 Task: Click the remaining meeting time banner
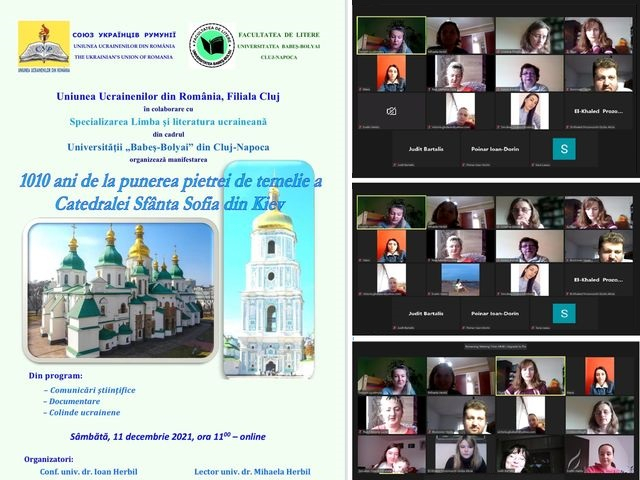495,352
